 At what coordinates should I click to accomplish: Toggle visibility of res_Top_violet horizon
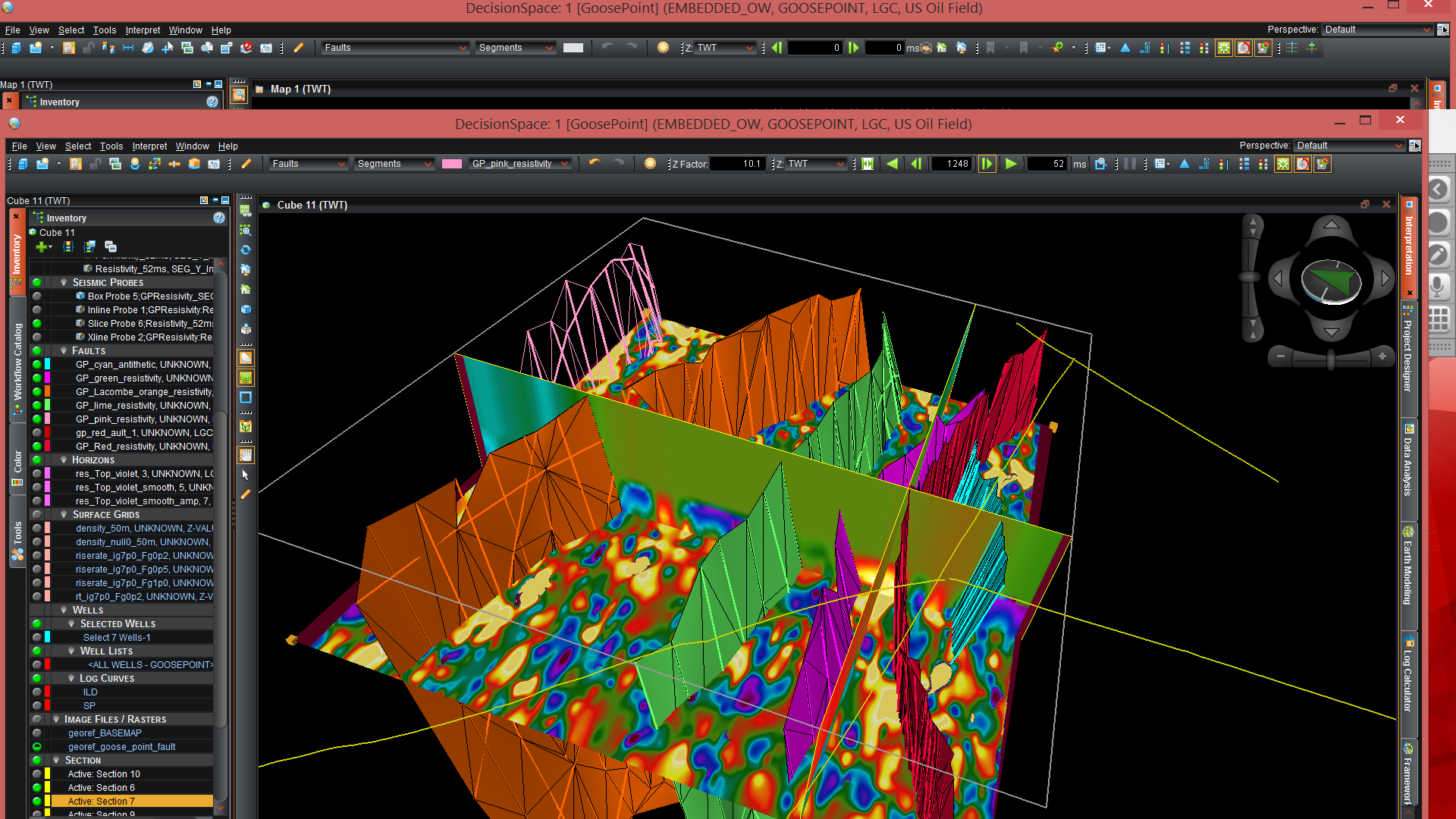[36, 474]
